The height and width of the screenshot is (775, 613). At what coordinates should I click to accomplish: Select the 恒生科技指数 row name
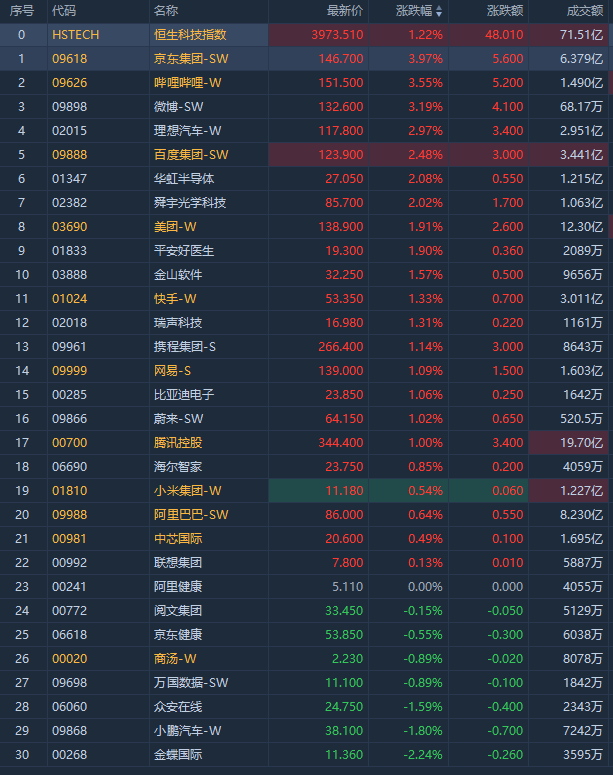(x=190, y=34)
